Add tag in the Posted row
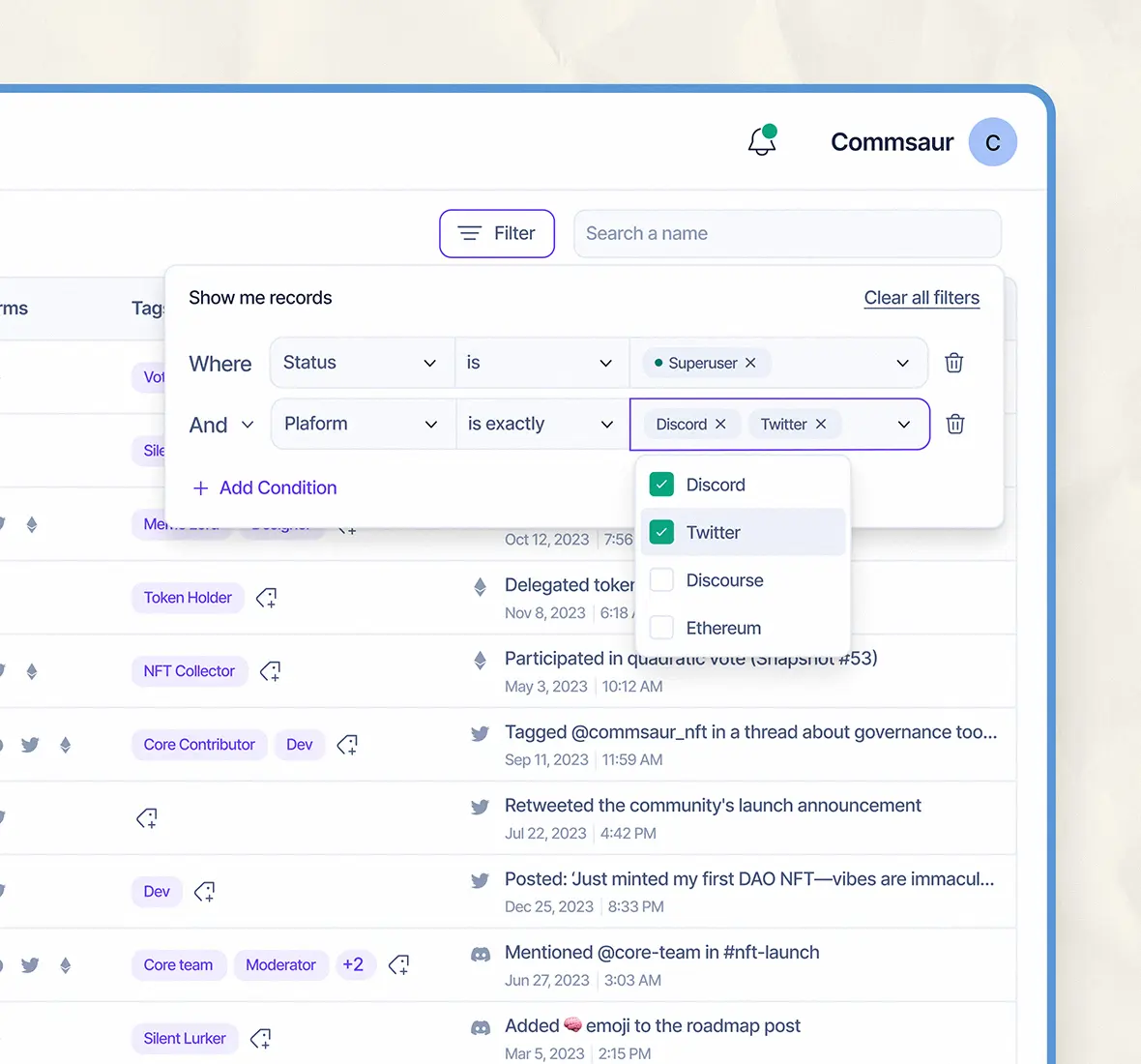1141x1064 pixels. click(204, 892)
